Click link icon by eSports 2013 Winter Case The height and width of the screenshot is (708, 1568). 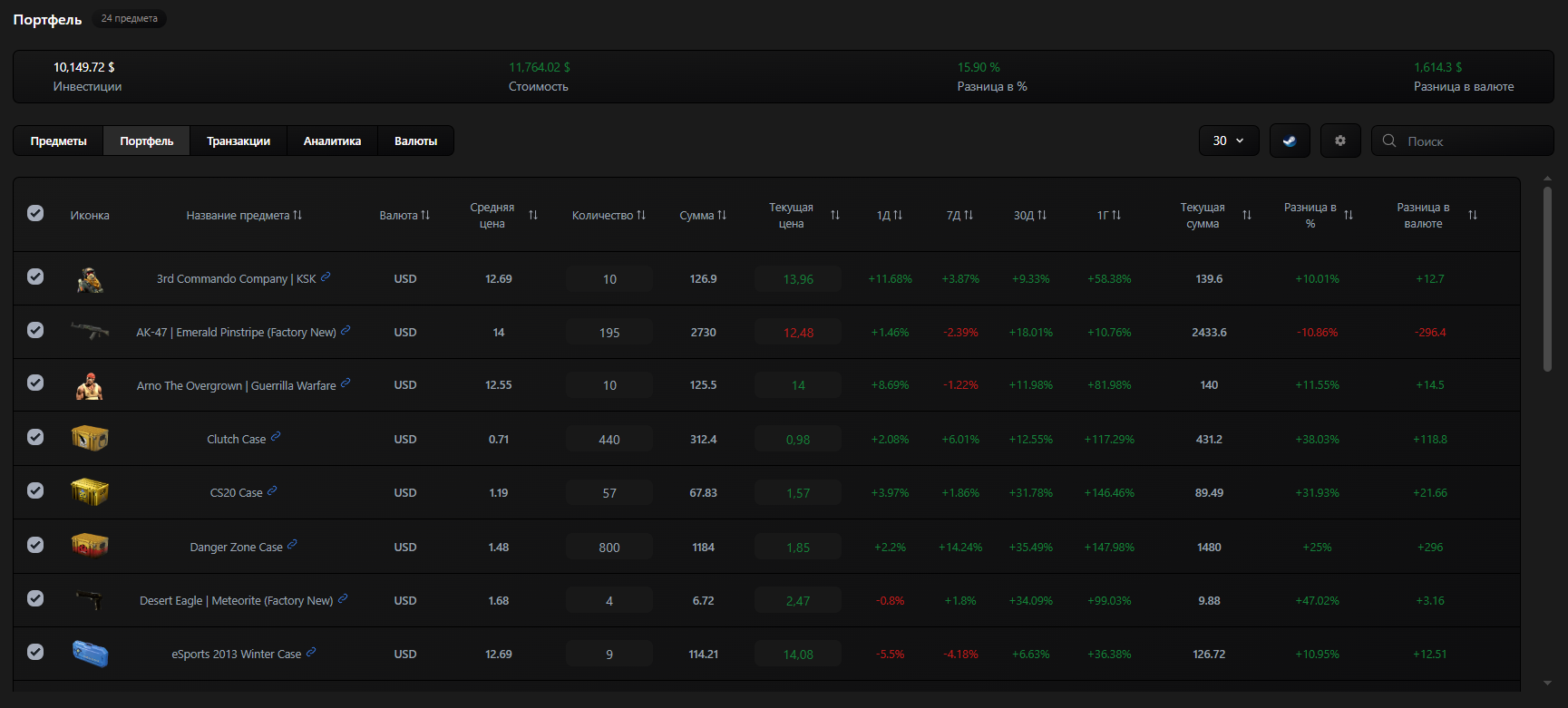[311, 652]
